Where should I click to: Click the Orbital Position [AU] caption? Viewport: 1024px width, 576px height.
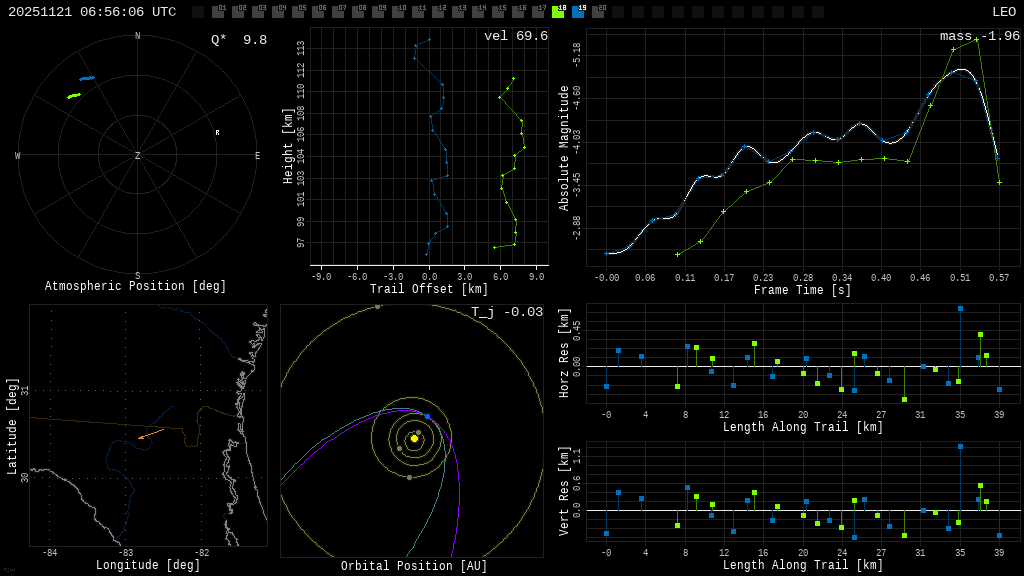coord(414,566)
